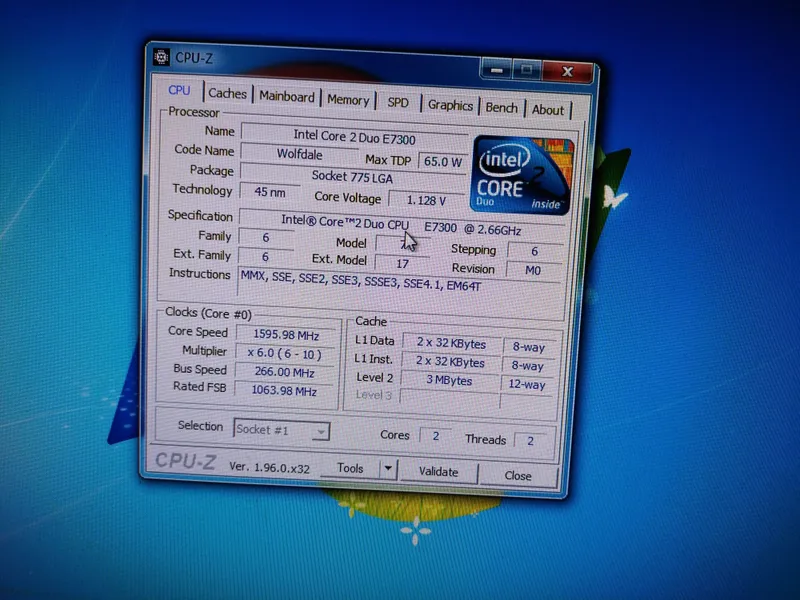Image resolution: width=800 pixels, height=600 pixels.
Task: Click the Intel Core 2 Duo logo badge
Action: 521,175
